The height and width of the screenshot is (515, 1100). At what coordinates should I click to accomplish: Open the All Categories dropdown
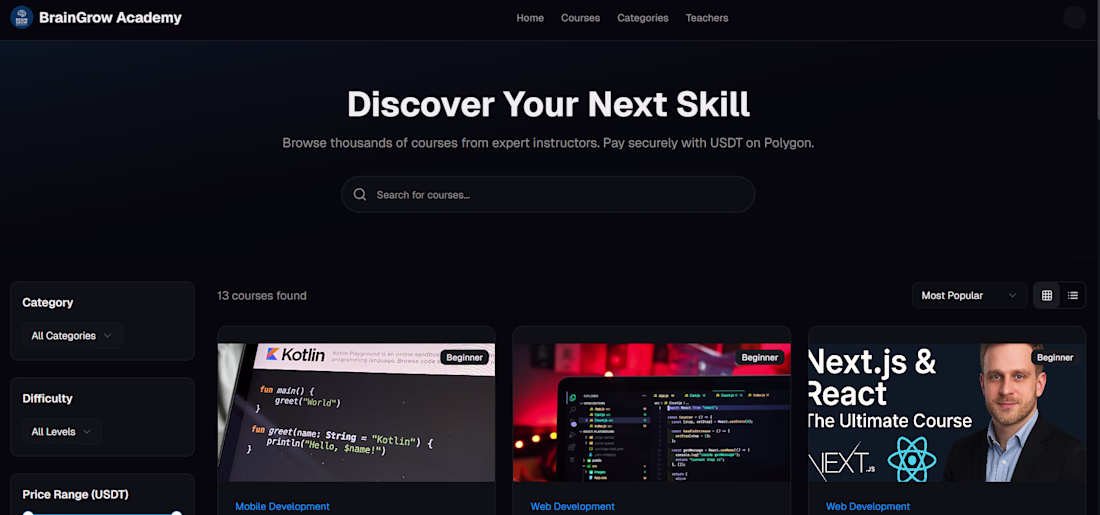(72, 335)
